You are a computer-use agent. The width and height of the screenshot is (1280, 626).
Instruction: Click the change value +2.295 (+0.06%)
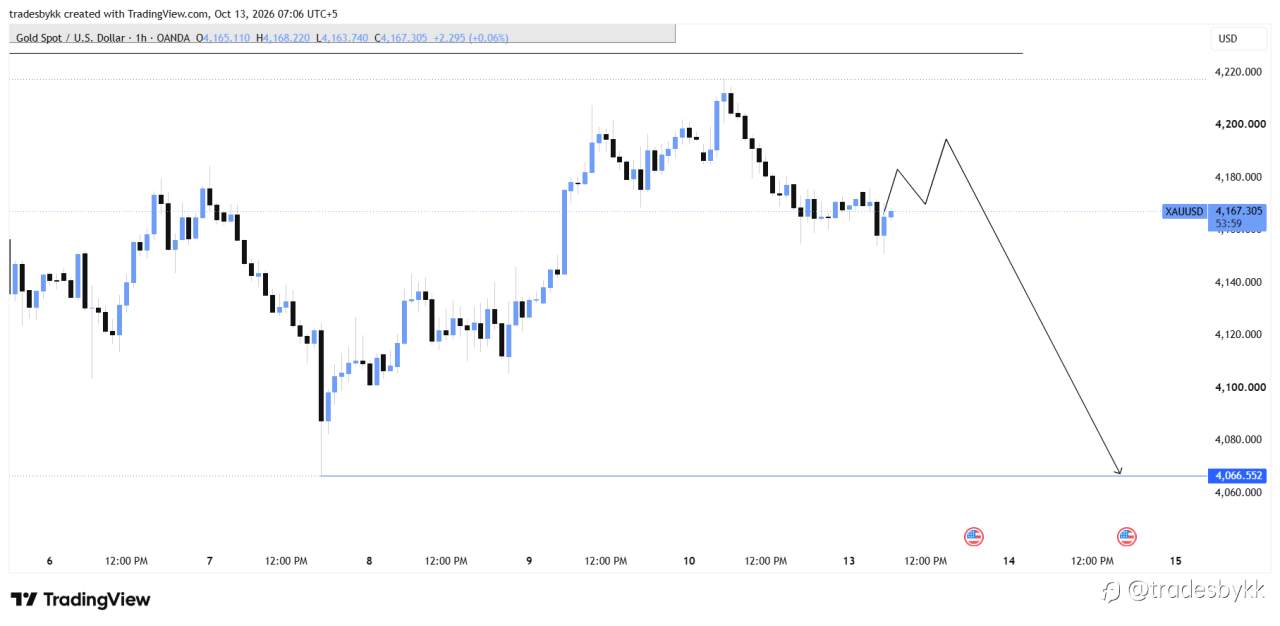click(471, 38)
